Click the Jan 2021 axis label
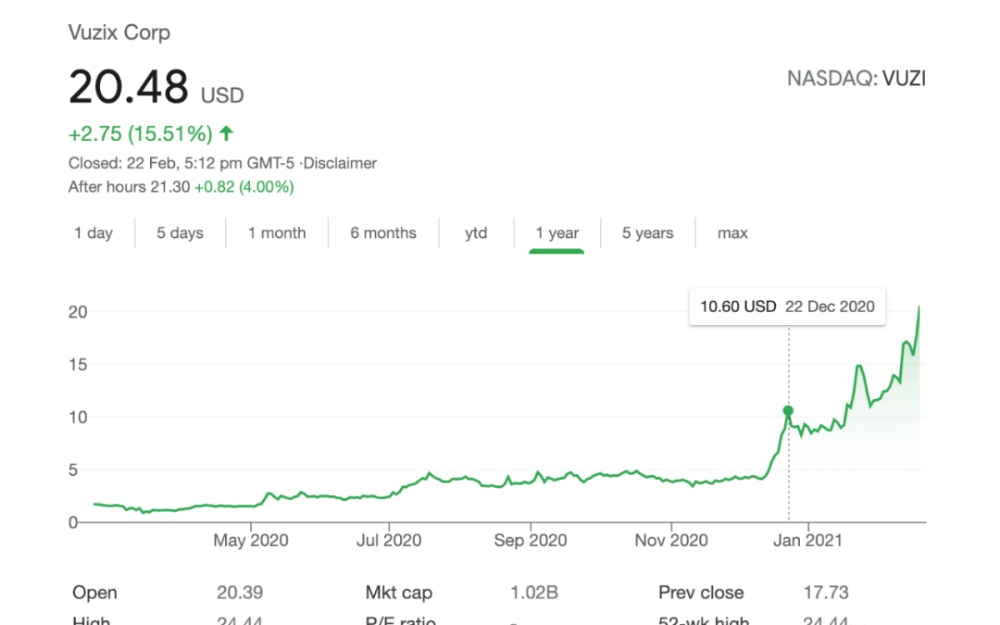This screenshot has width=1000, height=625. tap(808, 540)
